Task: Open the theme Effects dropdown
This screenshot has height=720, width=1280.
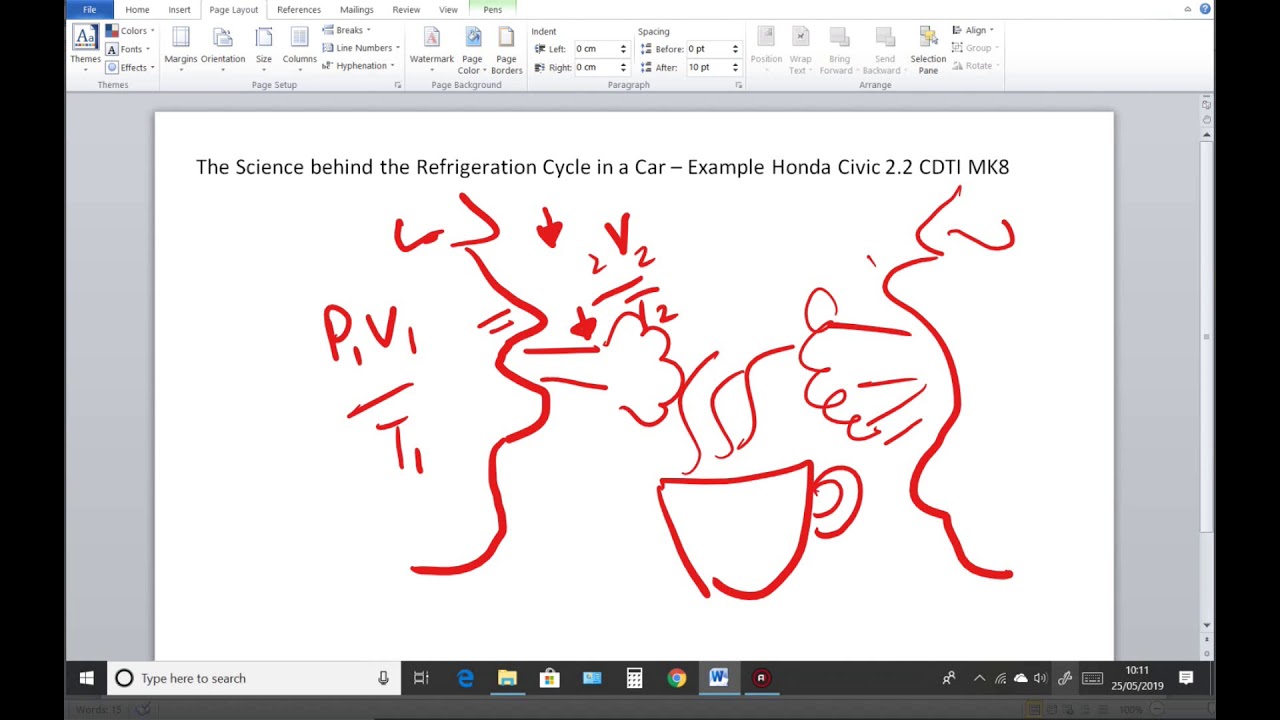Action: point(130,67)
